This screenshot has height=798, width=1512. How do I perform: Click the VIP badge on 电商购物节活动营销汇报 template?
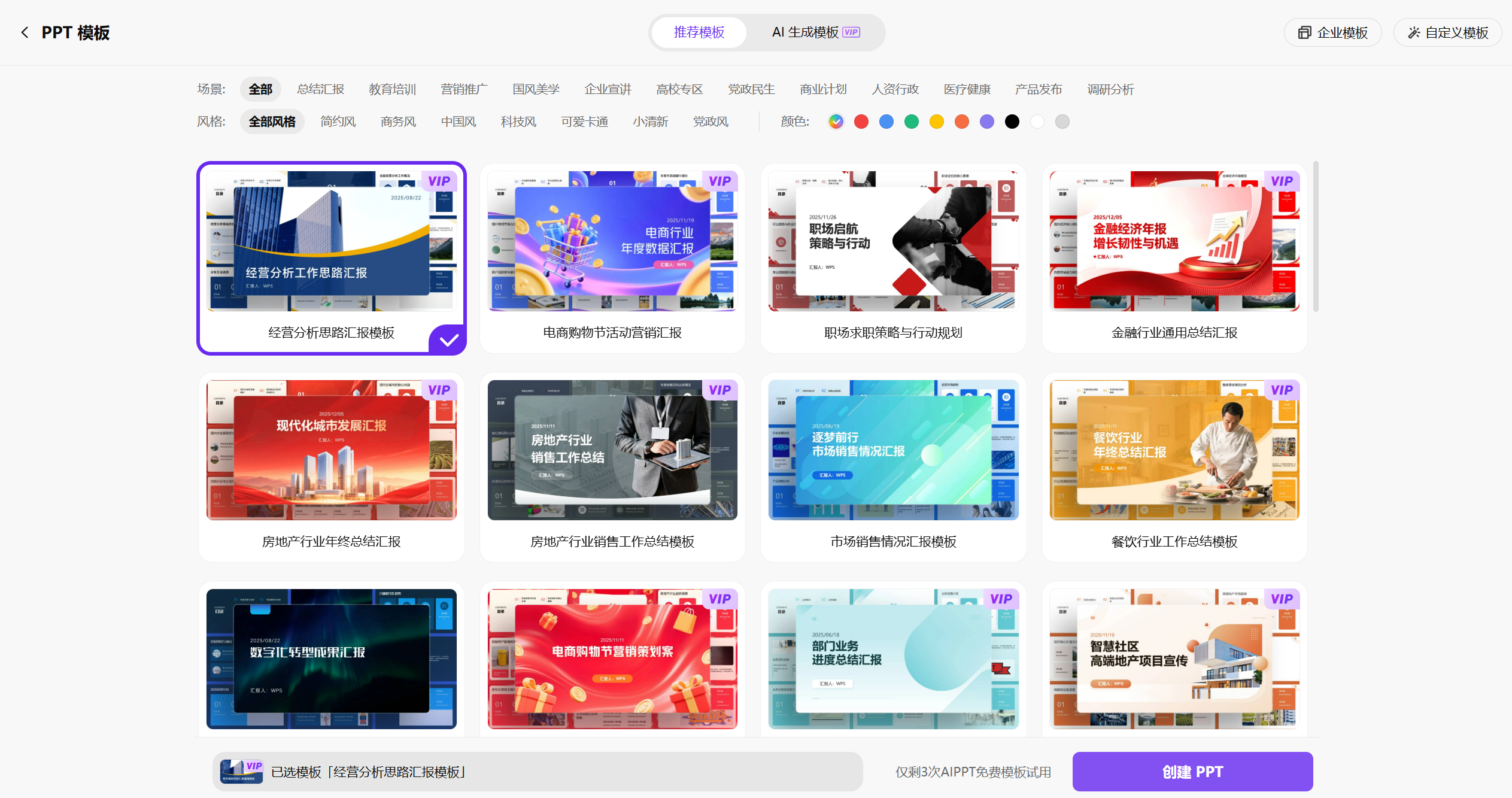coord(719,181)
